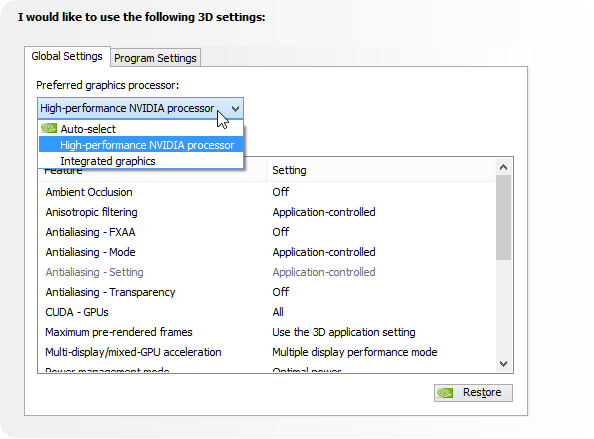
Task: Click the Restore button
Action: click(x=473, y=392)
